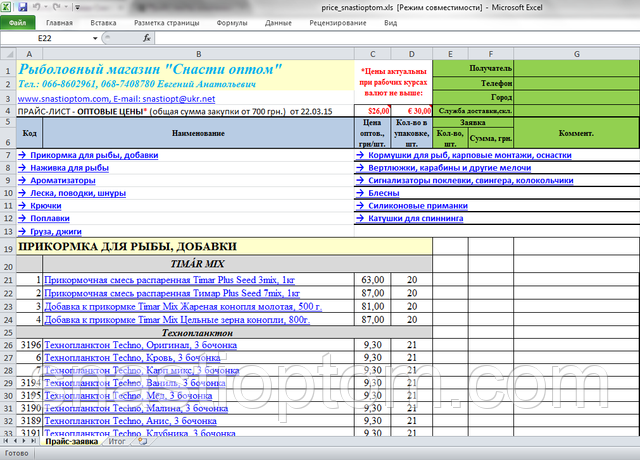
Task: Open the Вид ribbon tab
Action: pos(391,23)
